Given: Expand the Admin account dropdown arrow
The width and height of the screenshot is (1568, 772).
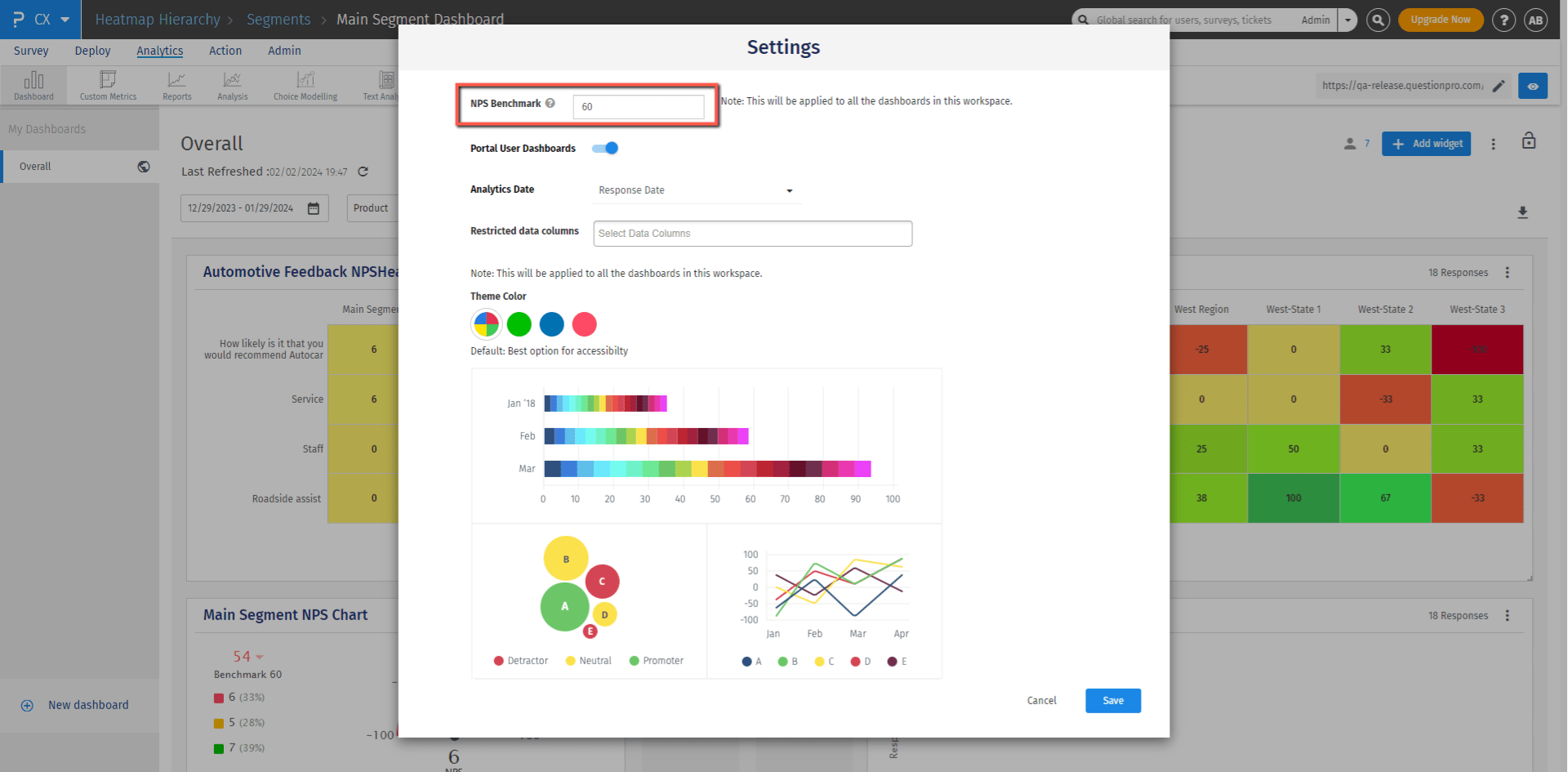Looking at the screenshot, I should [x=1346, y=20].
